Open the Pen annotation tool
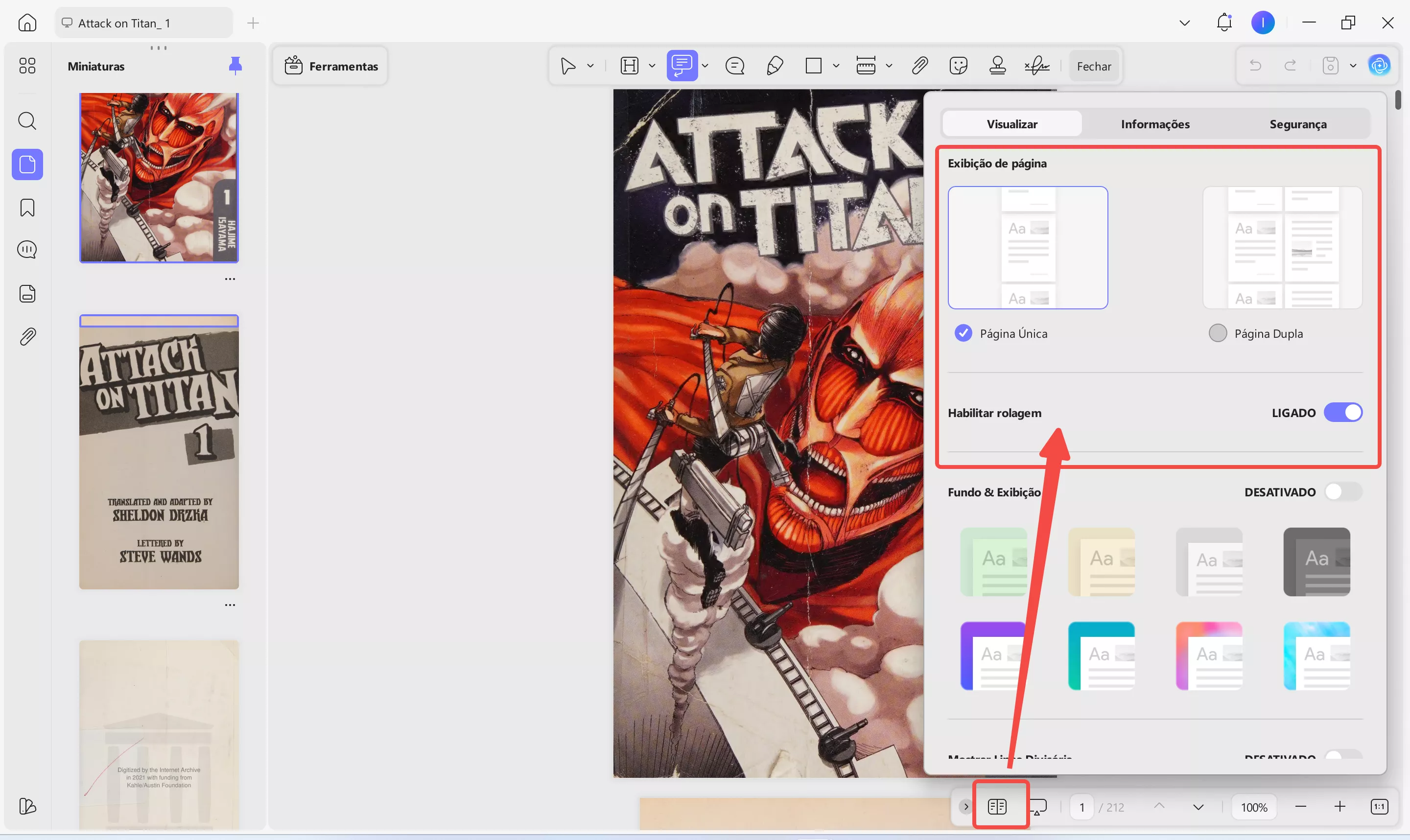1410x840 pixels. 775,66
